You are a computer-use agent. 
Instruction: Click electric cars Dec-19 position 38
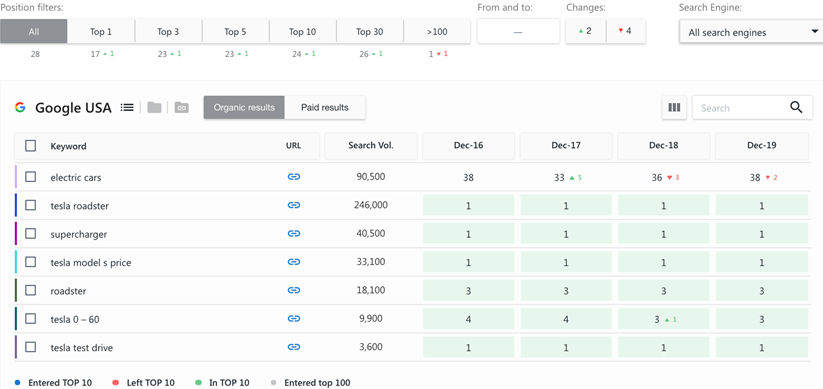755,177
